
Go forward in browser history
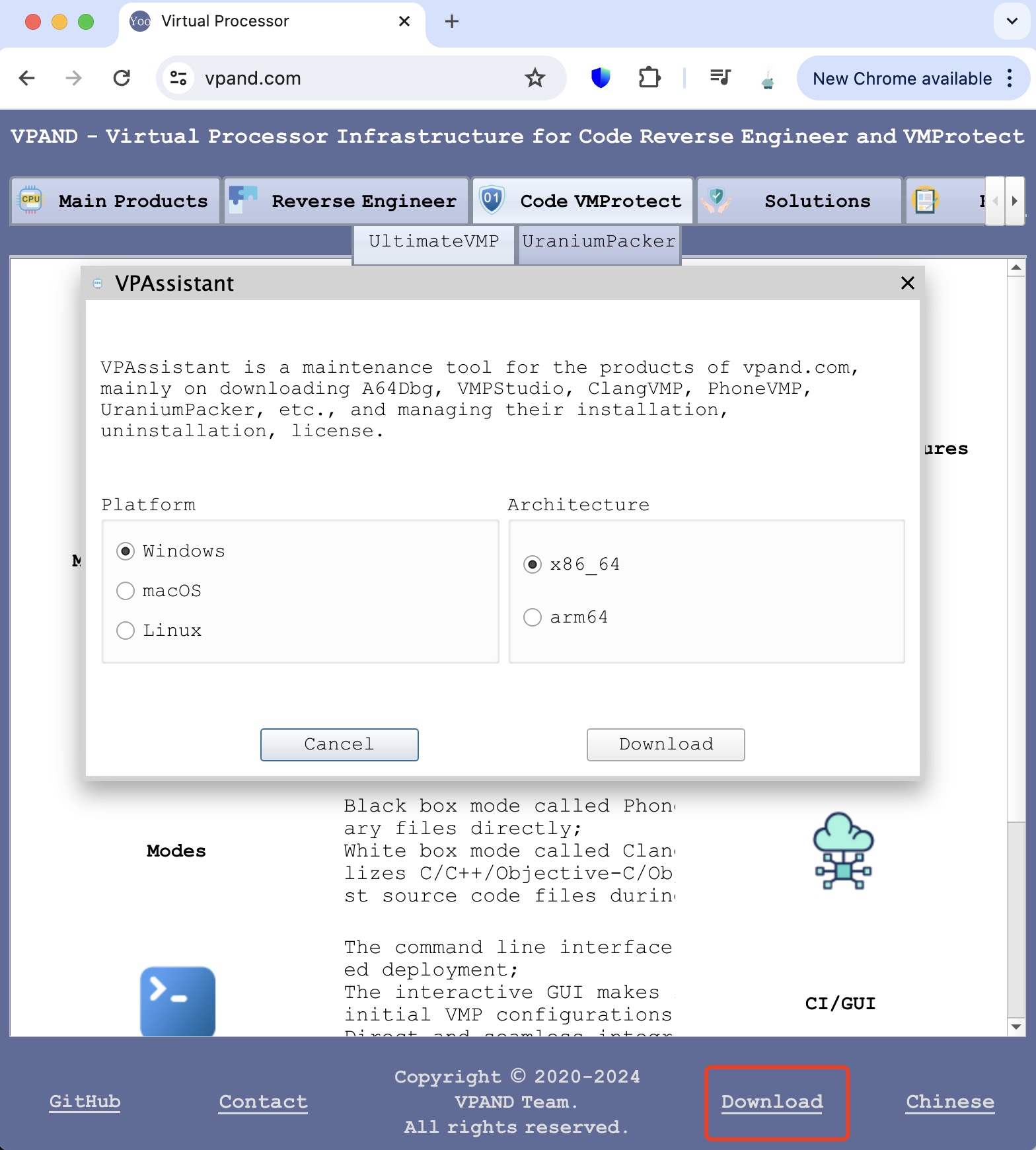[73, 78]
